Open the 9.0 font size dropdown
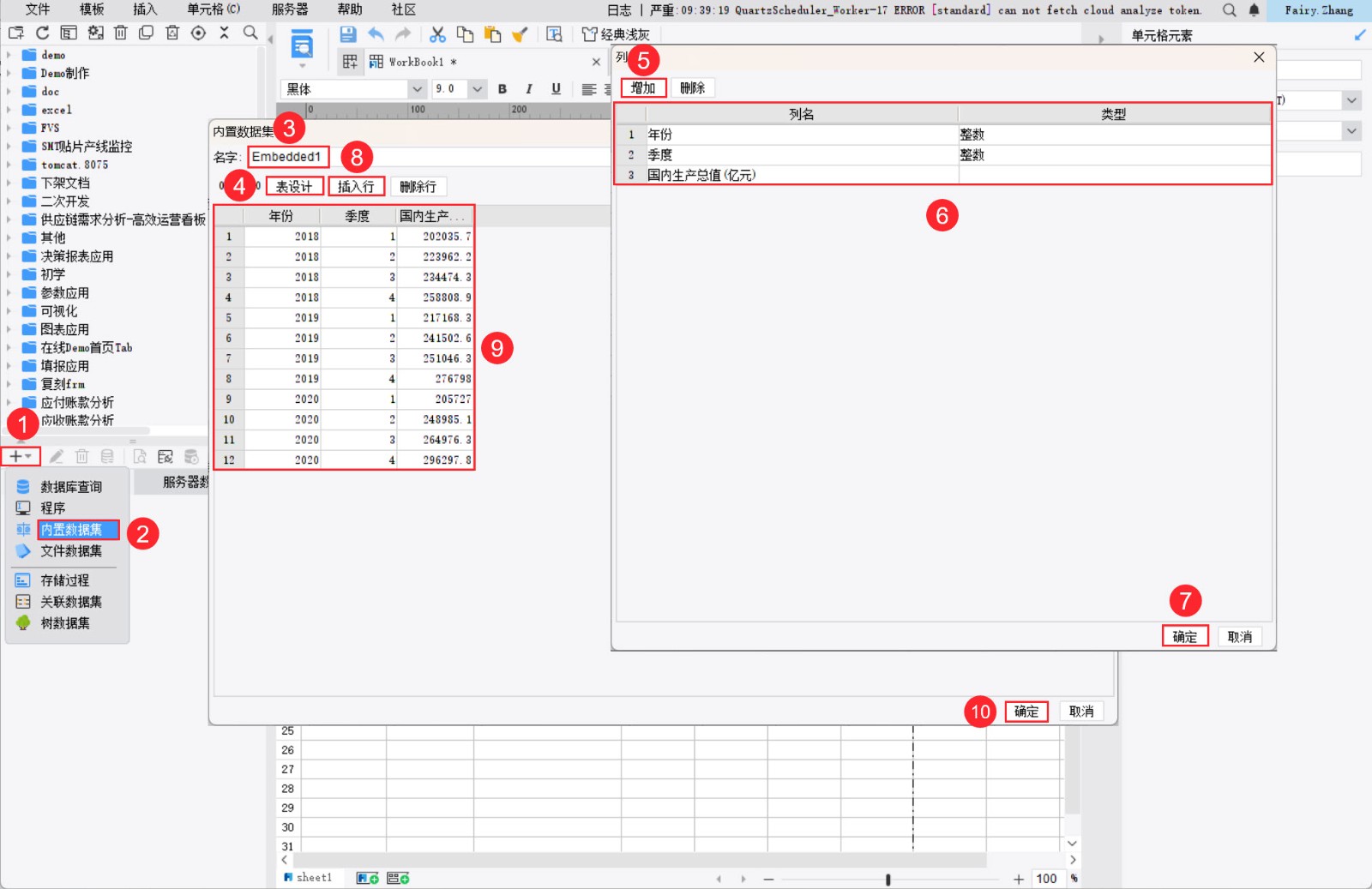 [x=478, y=89]
